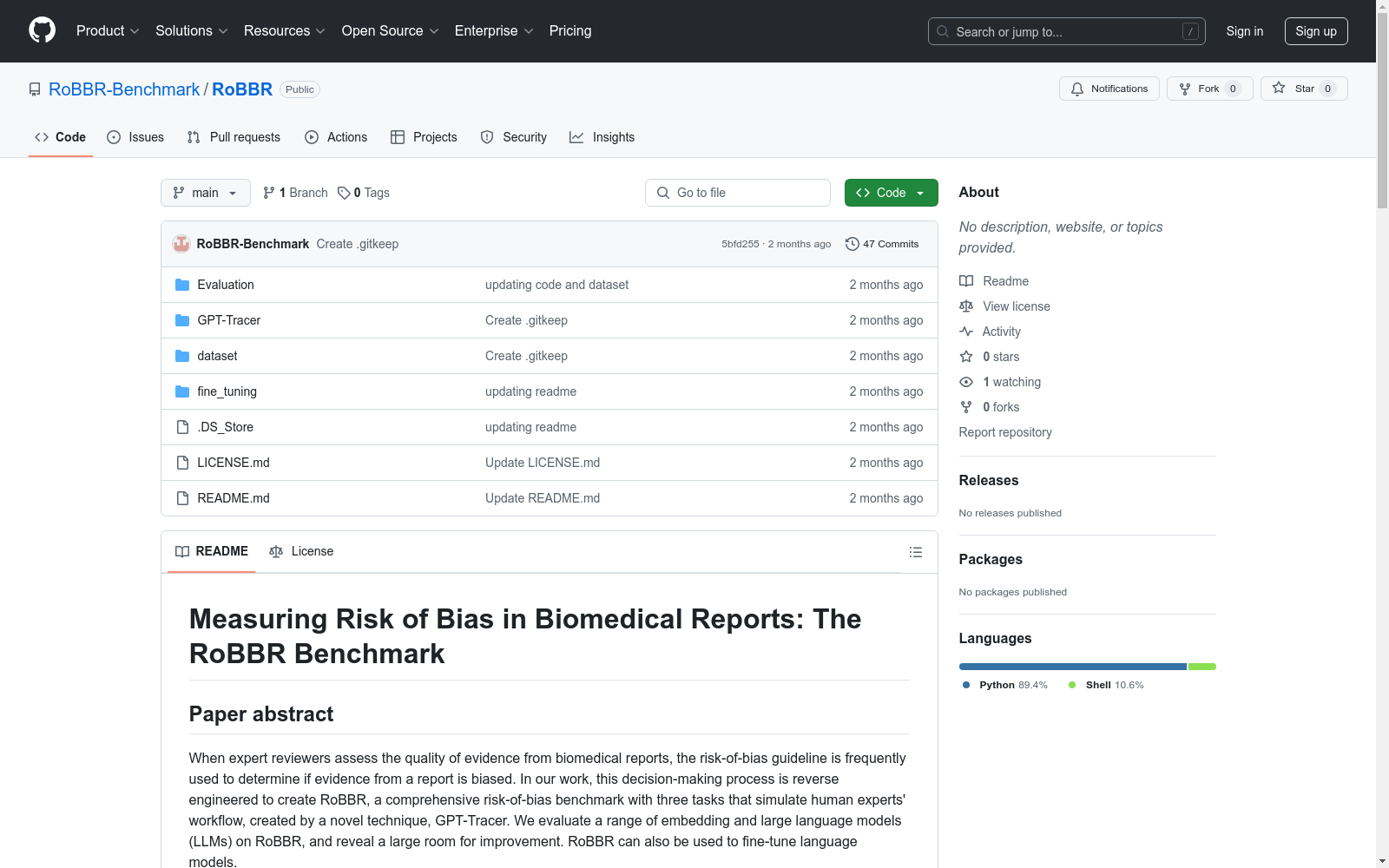Click the GitHub logo icon
The height and width of the screenshot is (868, 1389).
(x=42, y=30)
